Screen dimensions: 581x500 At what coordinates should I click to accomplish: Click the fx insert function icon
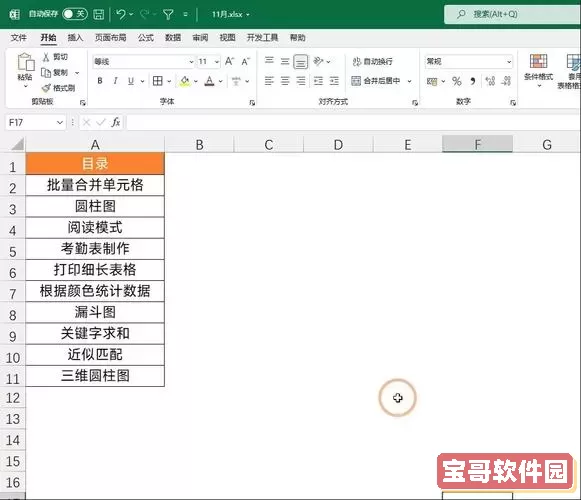click(x=116, y=122)
